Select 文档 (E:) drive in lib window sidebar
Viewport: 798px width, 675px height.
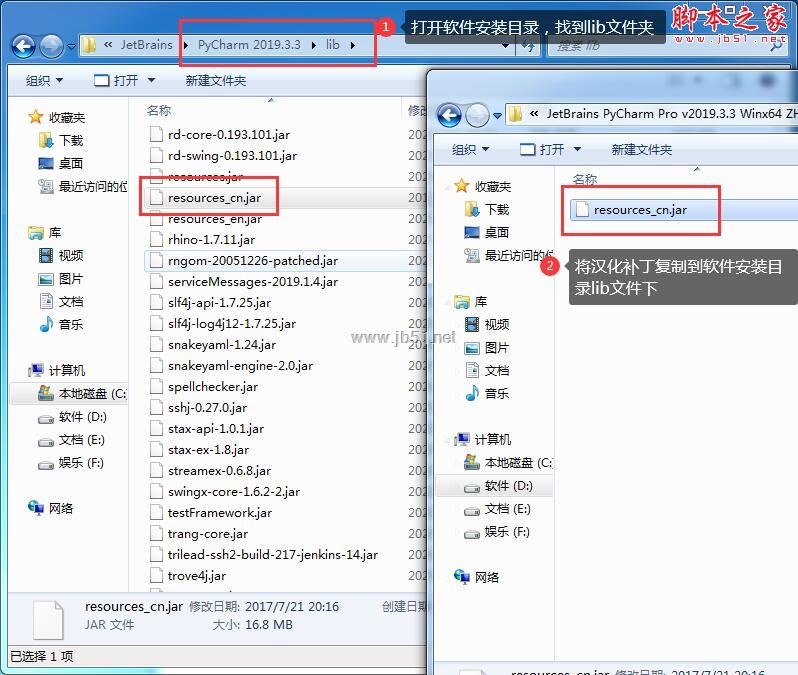coord(72,440)
